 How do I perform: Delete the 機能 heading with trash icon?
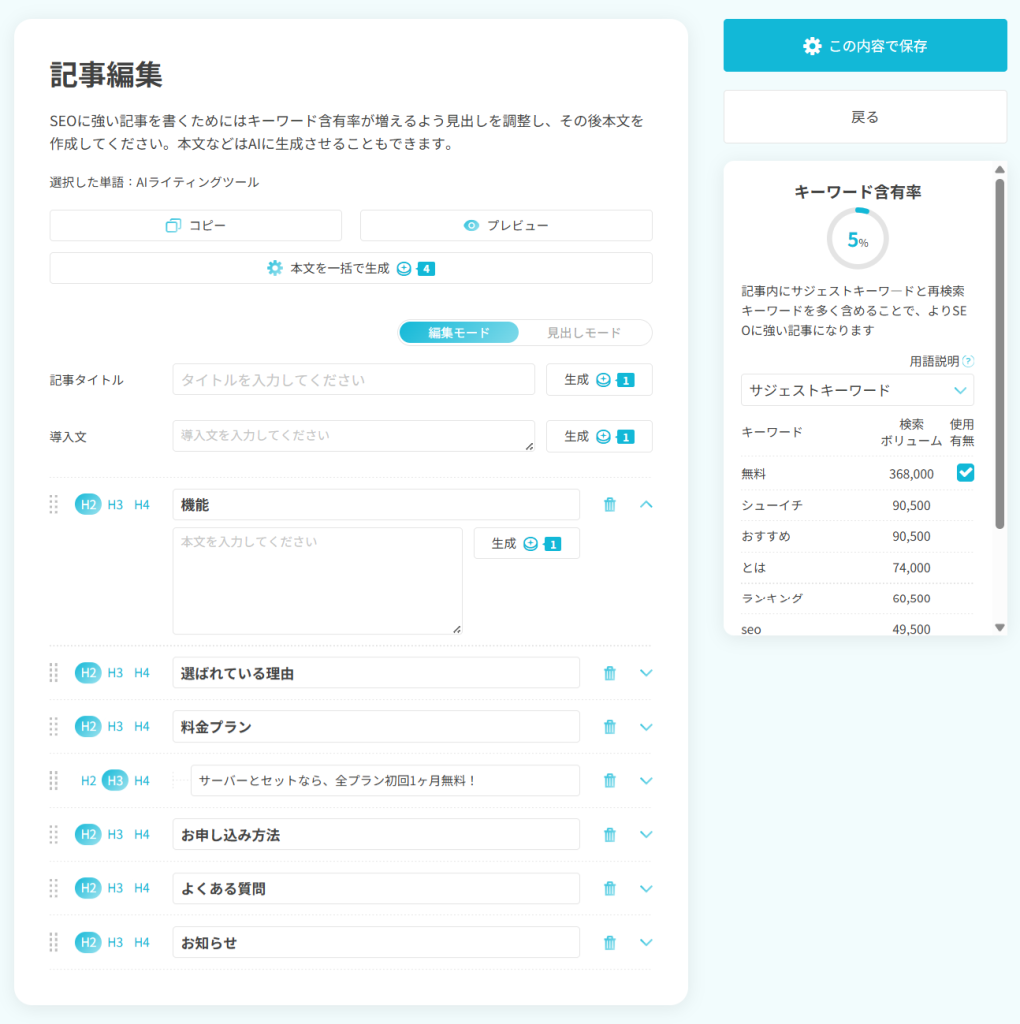tap(609, 505)
